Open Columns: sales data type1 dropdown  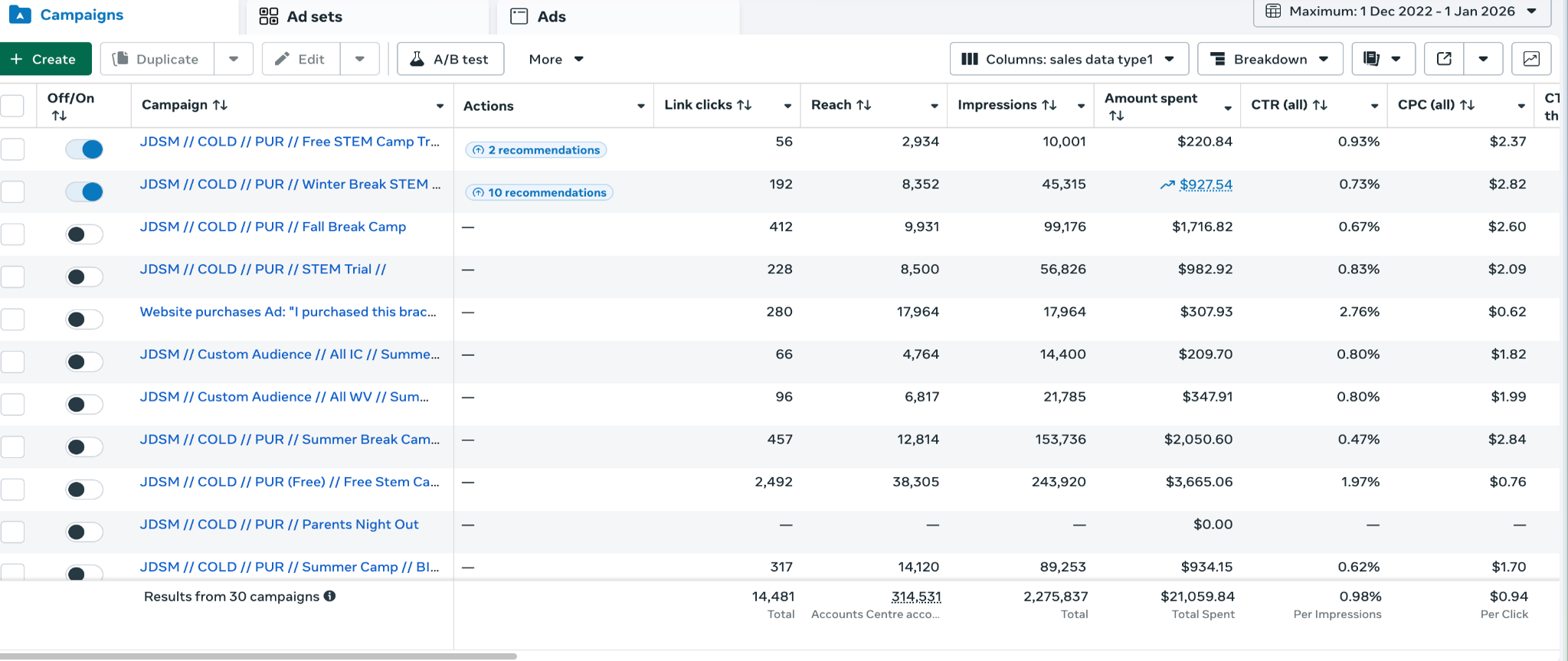pyautogui.click(x=1069, y=59)
